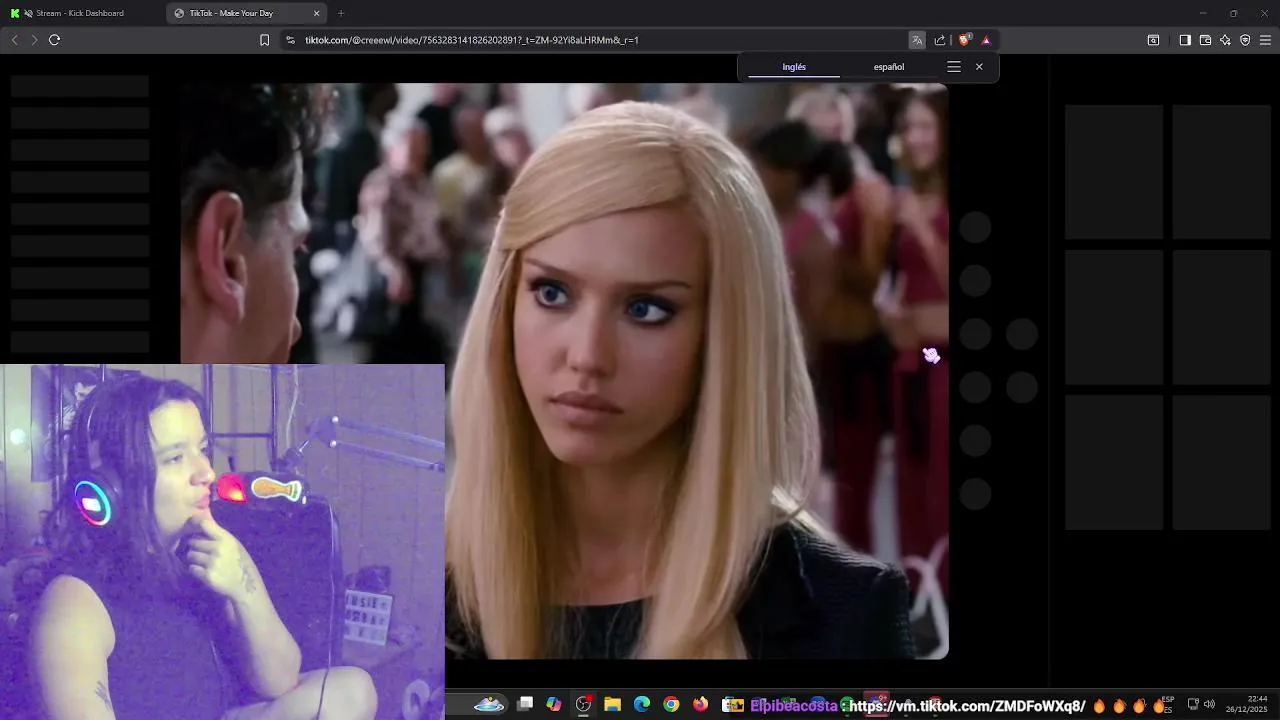Click the vm.tiktok.com chat link overlay
This screenshot has height=720, width=1280.
click(x=967, y=706)
